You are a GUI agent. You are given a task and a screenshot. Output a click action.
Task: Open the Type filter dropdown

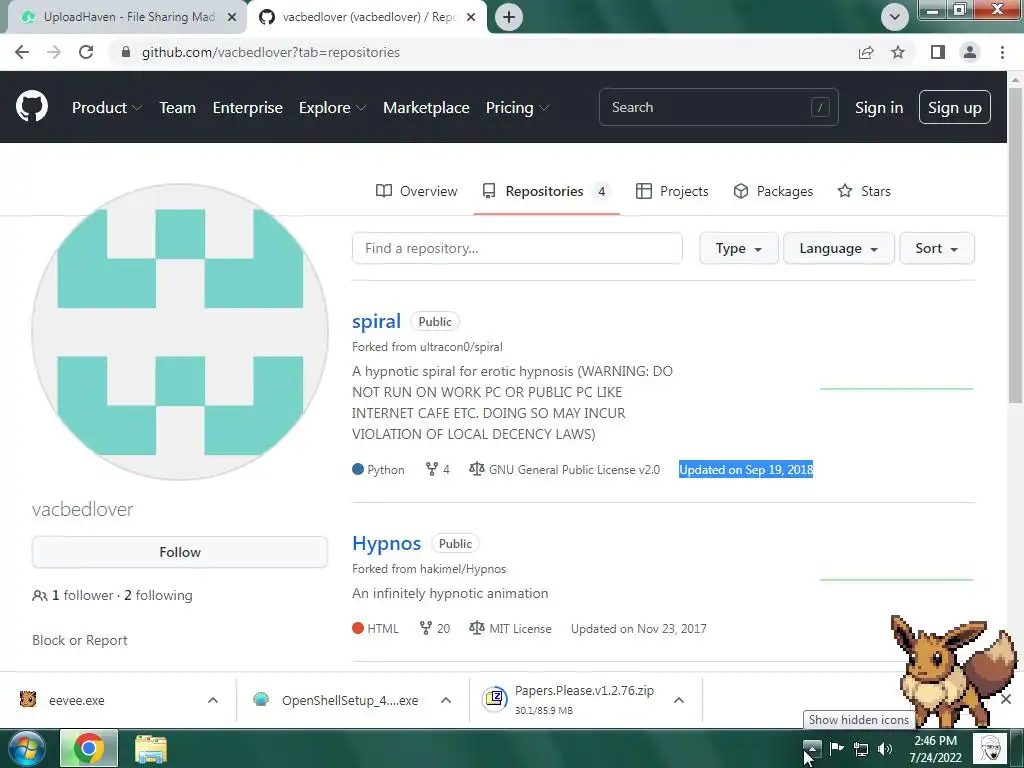click(x=739, y=248)
